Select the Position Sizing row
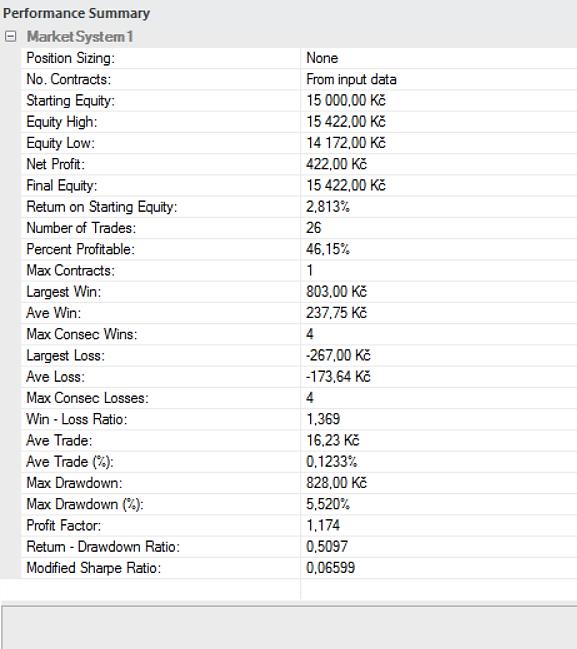This screenshot has width=577, height=649. [x=299, y=58]
